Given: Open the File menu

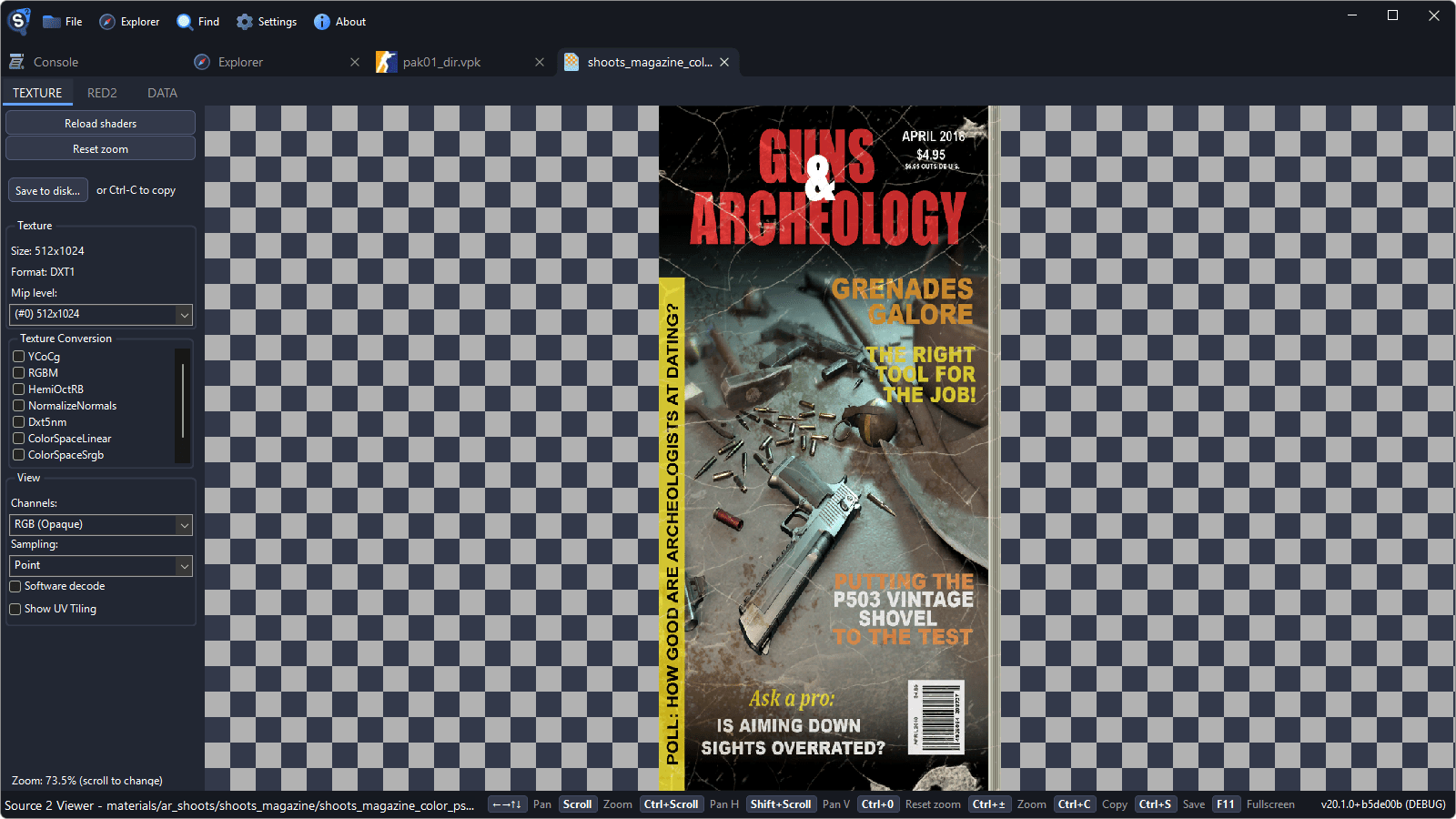Looking at the screenshot, I should coord(63,22).
